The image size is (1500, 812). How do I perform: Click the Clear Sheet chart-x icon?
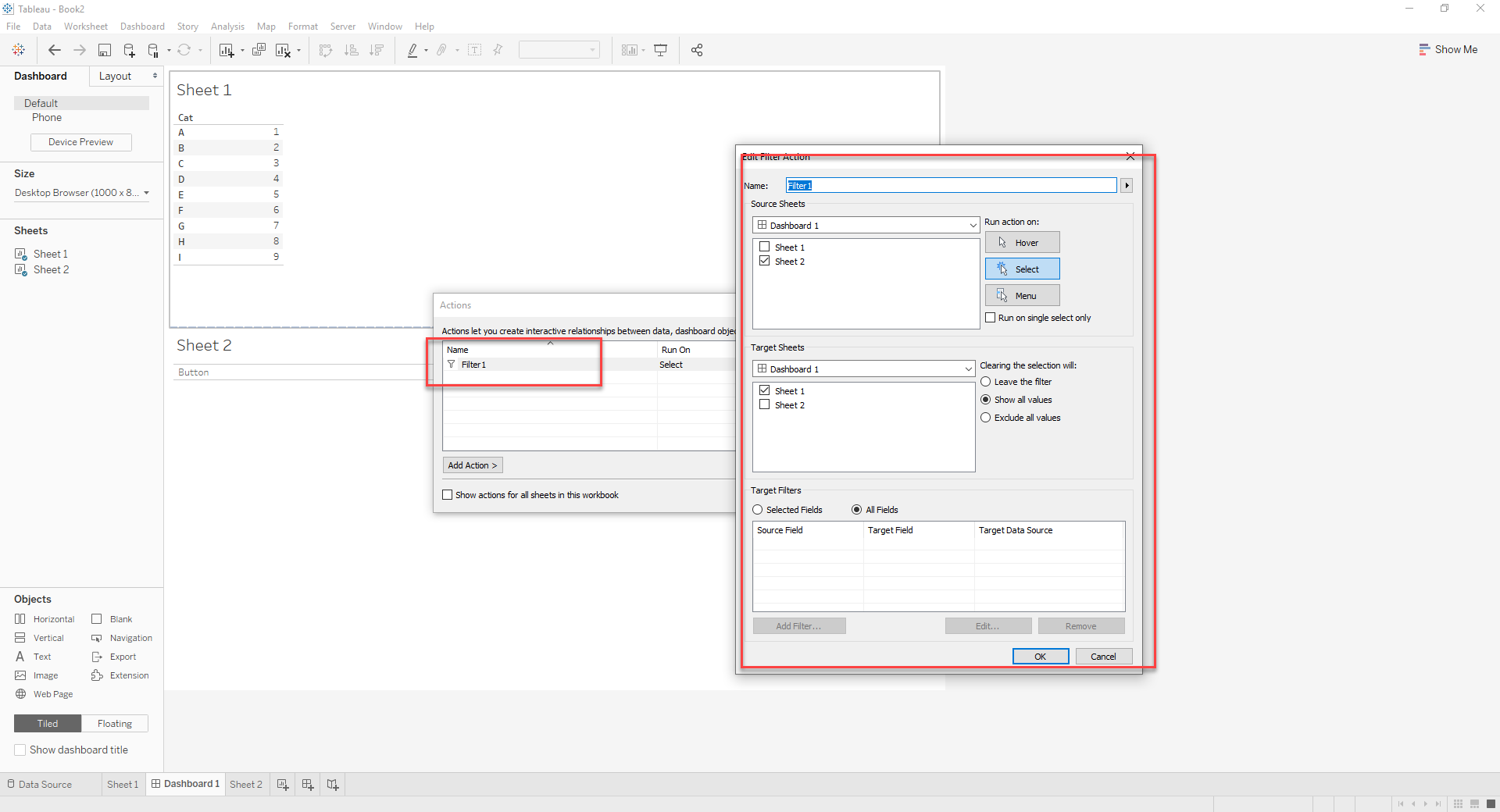pyautogui.click(x=284, y=50)
